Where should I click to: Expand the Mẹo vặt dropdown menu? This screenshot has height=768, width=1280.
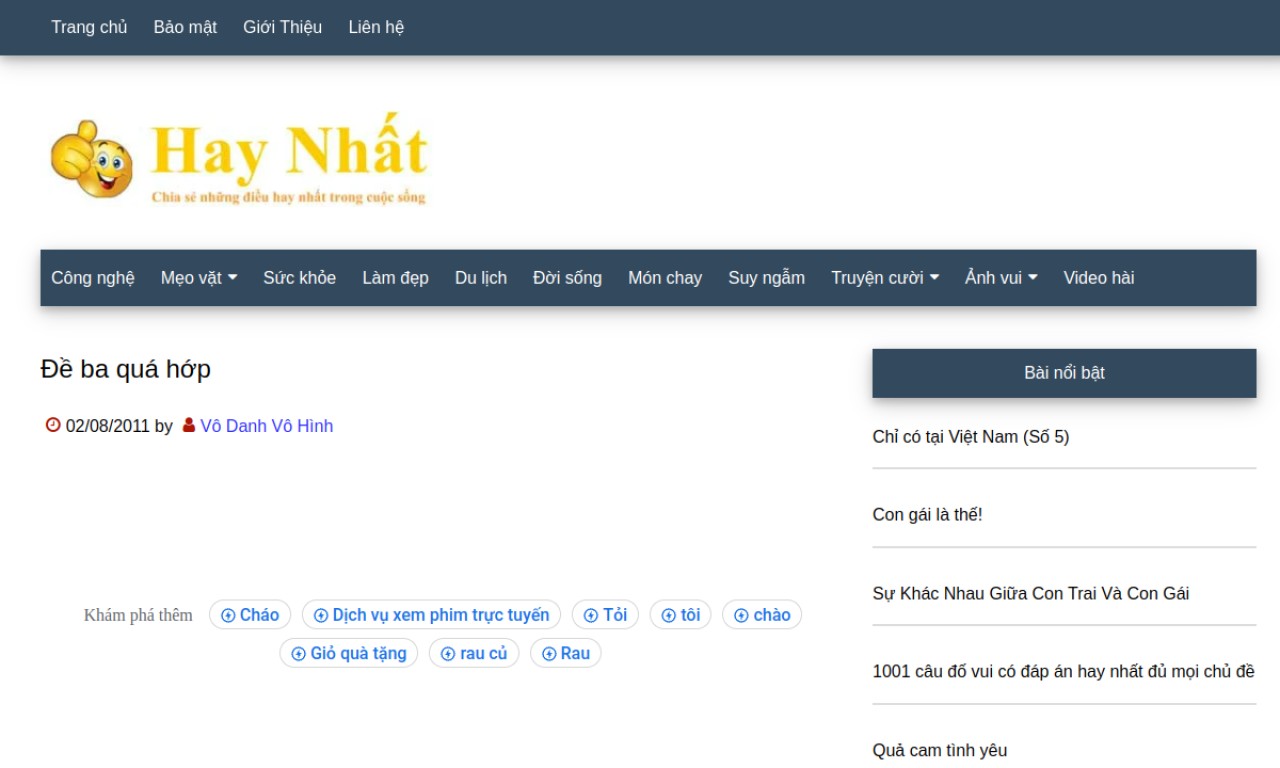[198, 278]
